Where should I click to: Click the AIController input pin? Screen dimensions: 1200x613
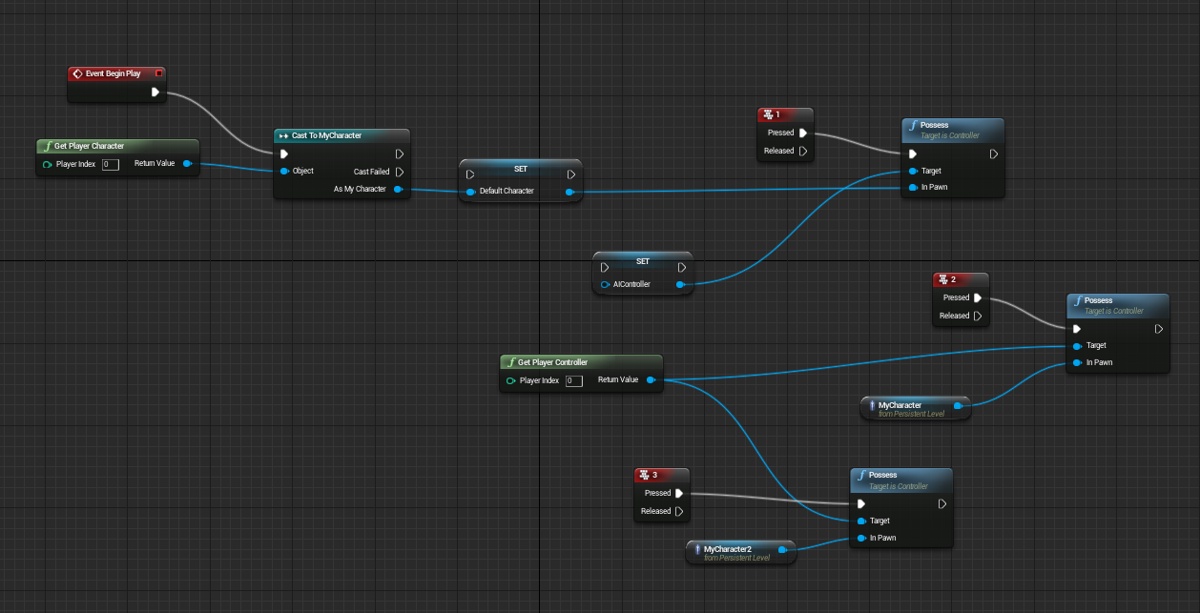point(605,284)
